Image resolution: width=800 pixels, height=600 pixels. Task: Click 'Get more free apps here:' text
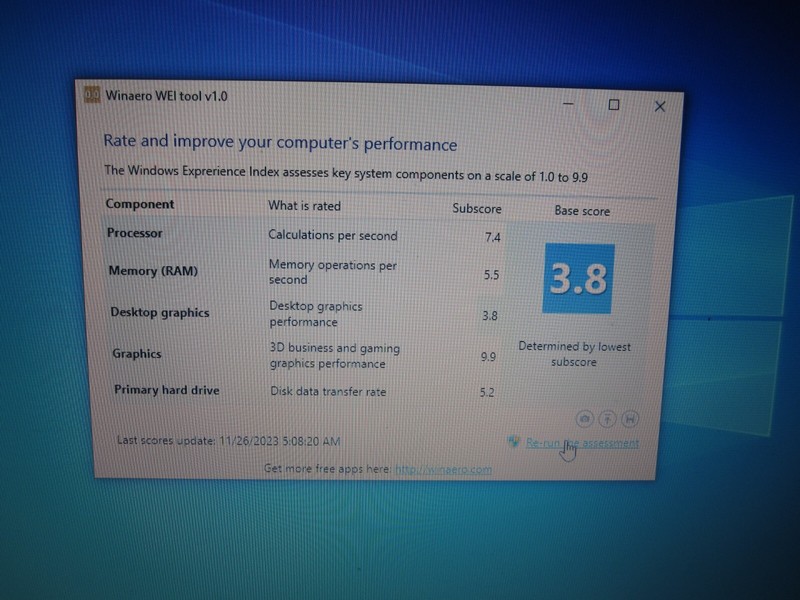pyautogui.click(x=328, y=468)
